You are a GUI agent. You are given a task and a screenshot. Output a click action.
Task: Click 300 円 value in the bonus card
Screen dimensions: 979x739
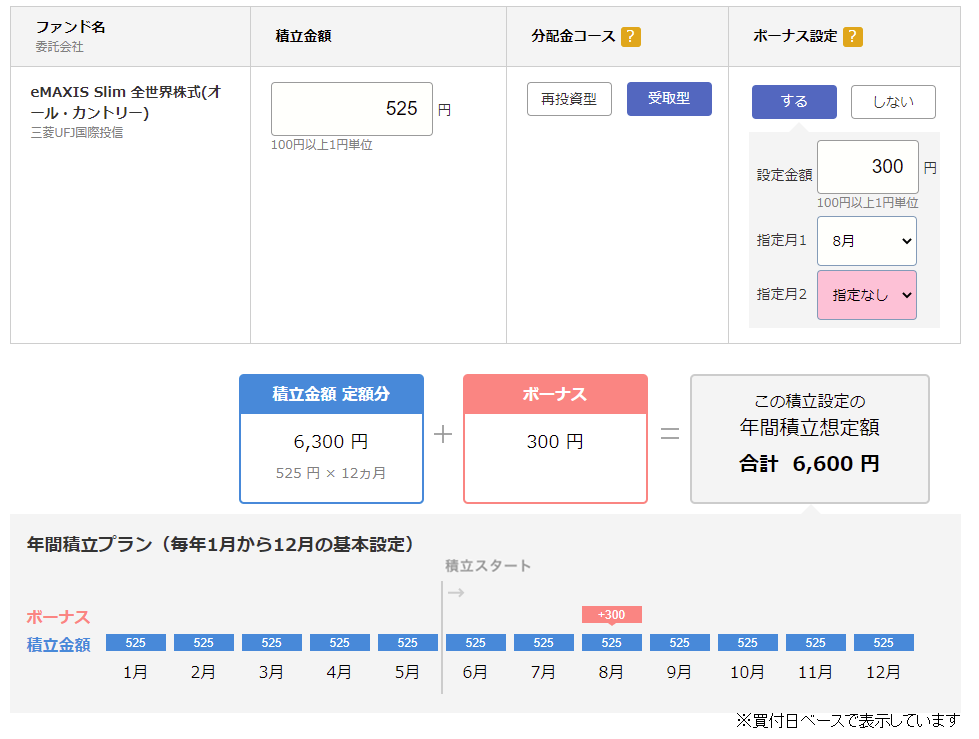(x=555, y=442)
